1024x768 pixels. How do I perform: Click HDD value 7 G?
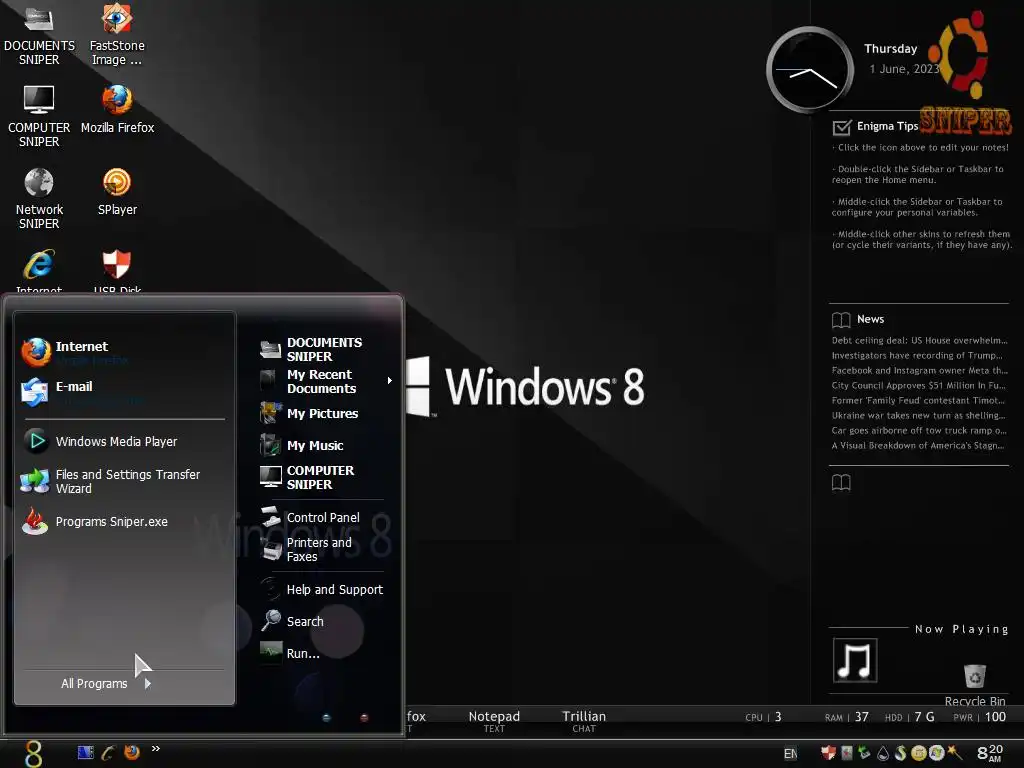(924, 717)
